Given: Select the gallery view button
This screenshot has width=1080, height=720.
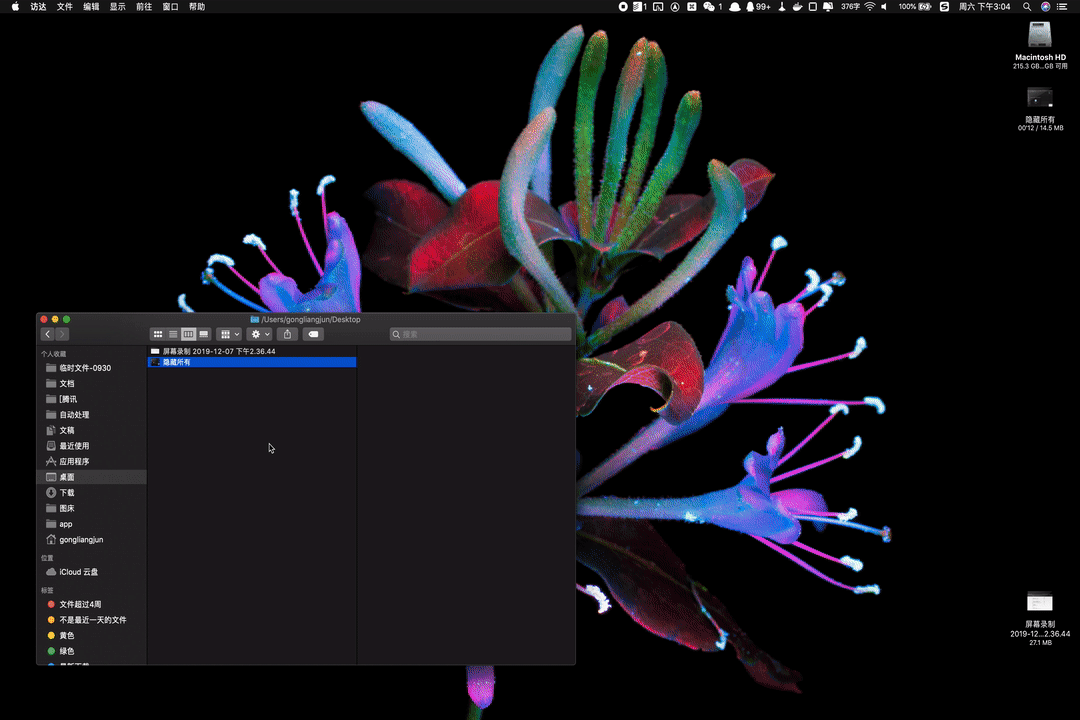Looking at the screenshot, I should pyautogui.click(x=204, y=334).
